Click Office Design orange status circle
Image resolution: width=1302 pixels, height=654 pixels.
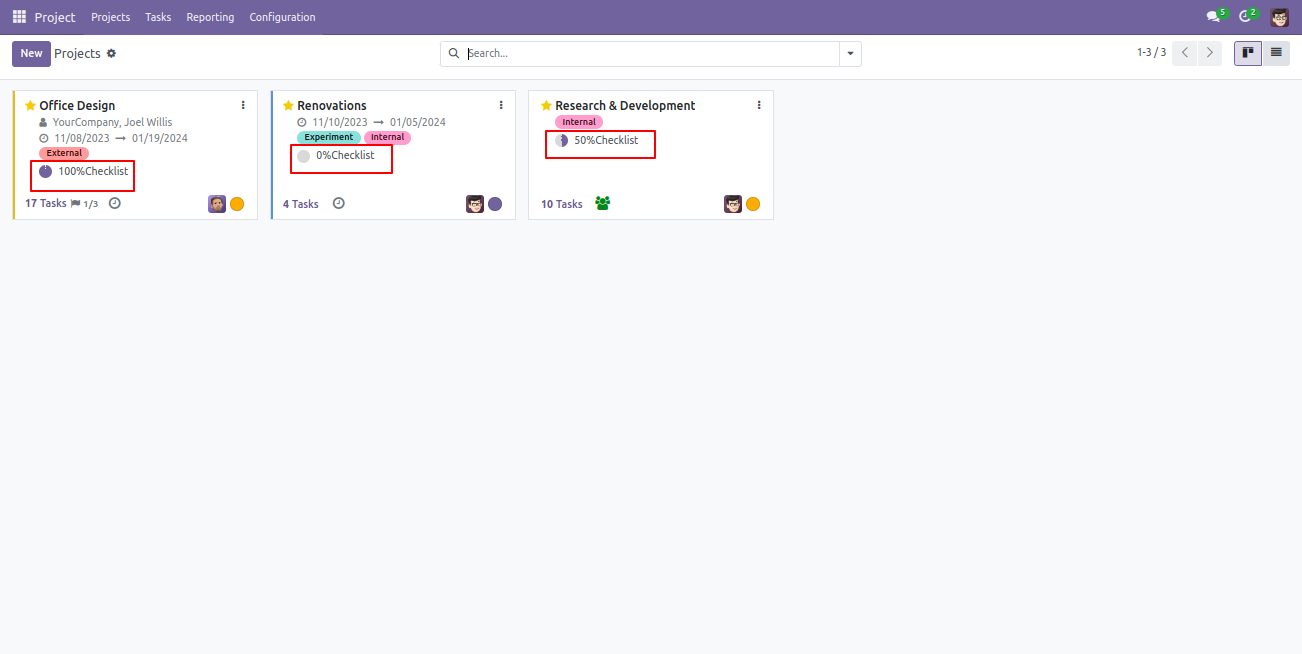coord(237,204)
